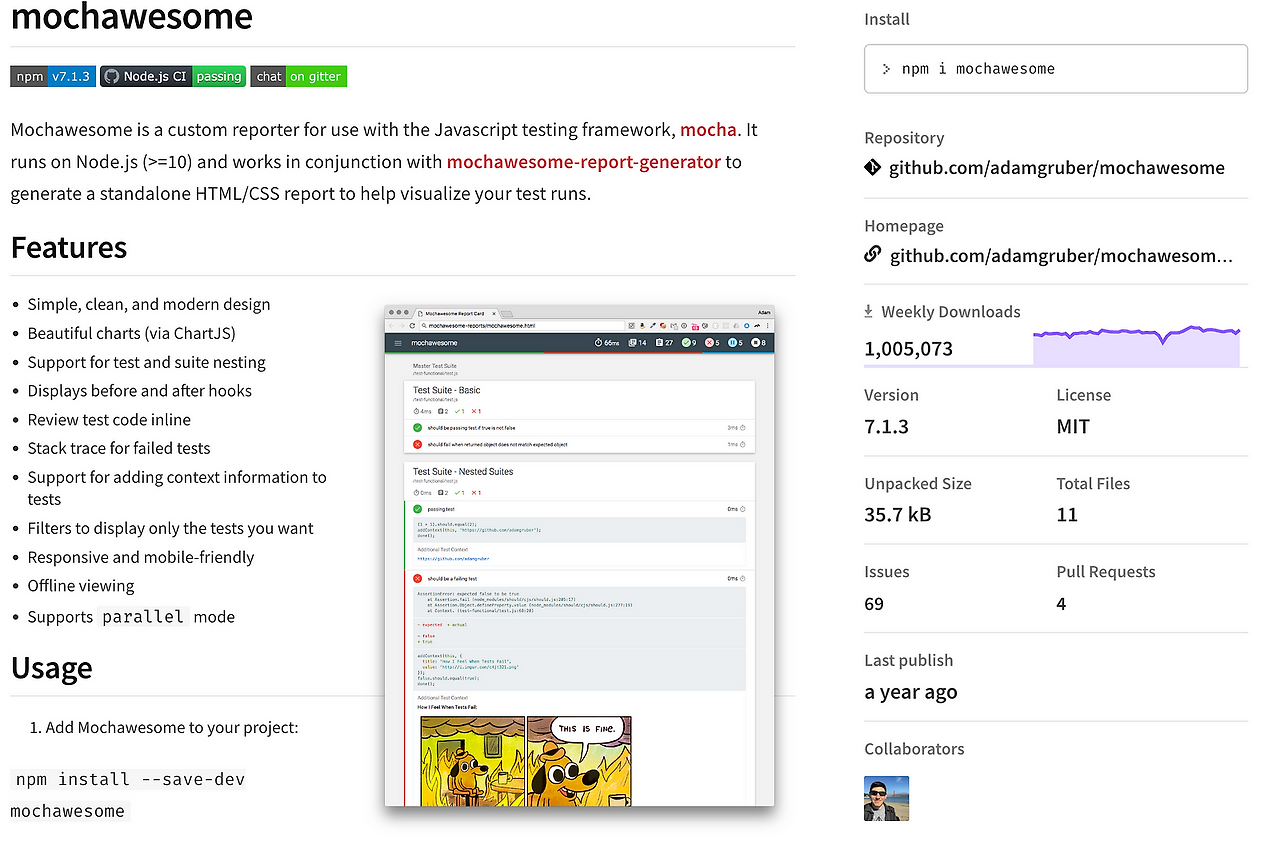1280x841 pixels.
Task: Click the 'npm install --save-dev mochawesome' code
Action: click(x=128, y=795)
